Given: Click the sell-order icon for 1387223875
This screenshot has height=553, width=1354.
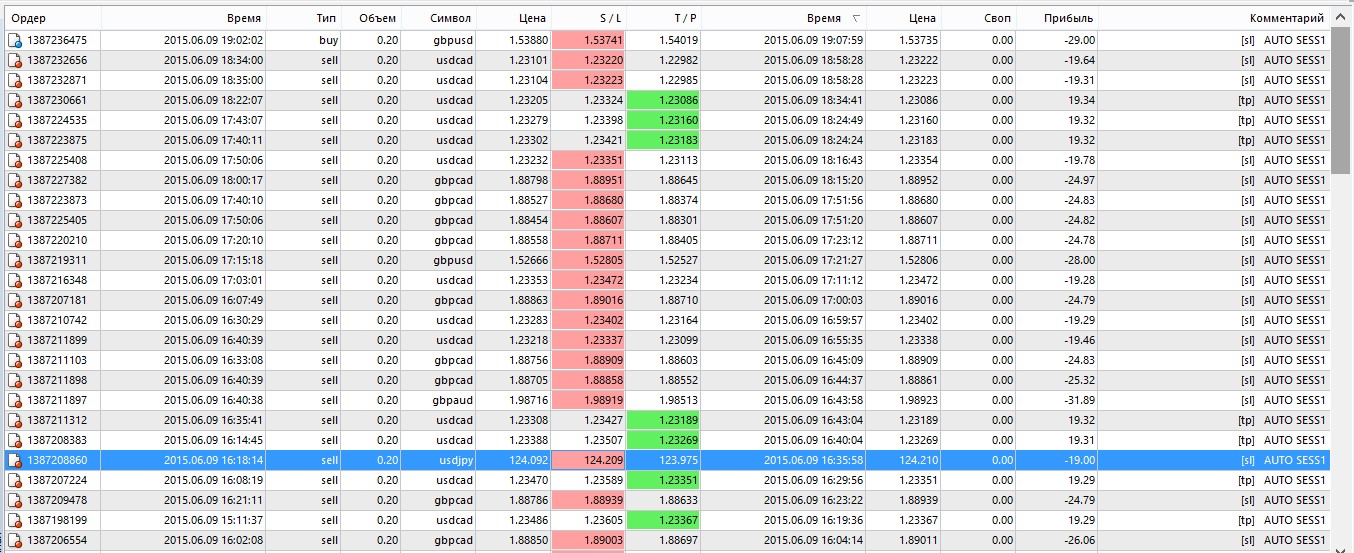Looking at the screenshot, I should click(x=15, y=141).
